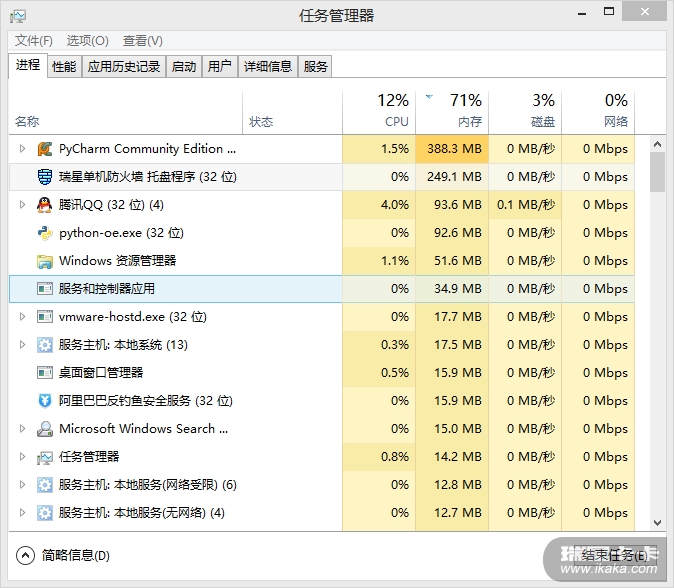Expand the PyCharm Community Edition process group
The height and width of the screenshot is (588, 674).
click(22, 149)
